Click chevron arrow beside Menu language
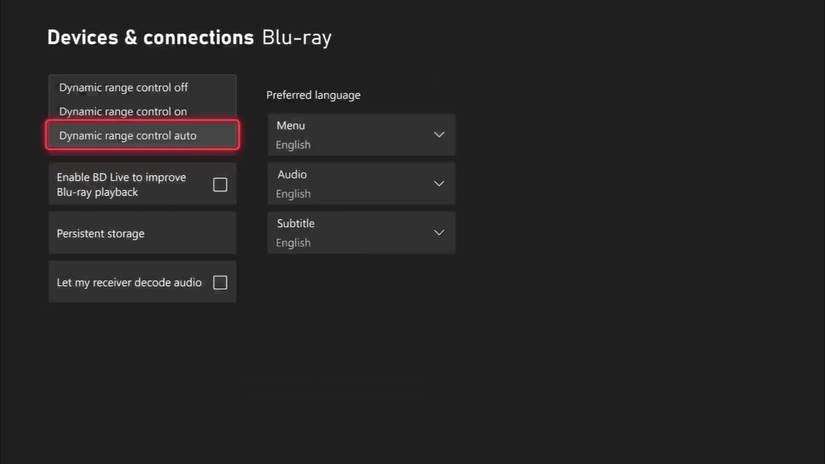This screenshot has width=825, height=464. coord(438,135)
